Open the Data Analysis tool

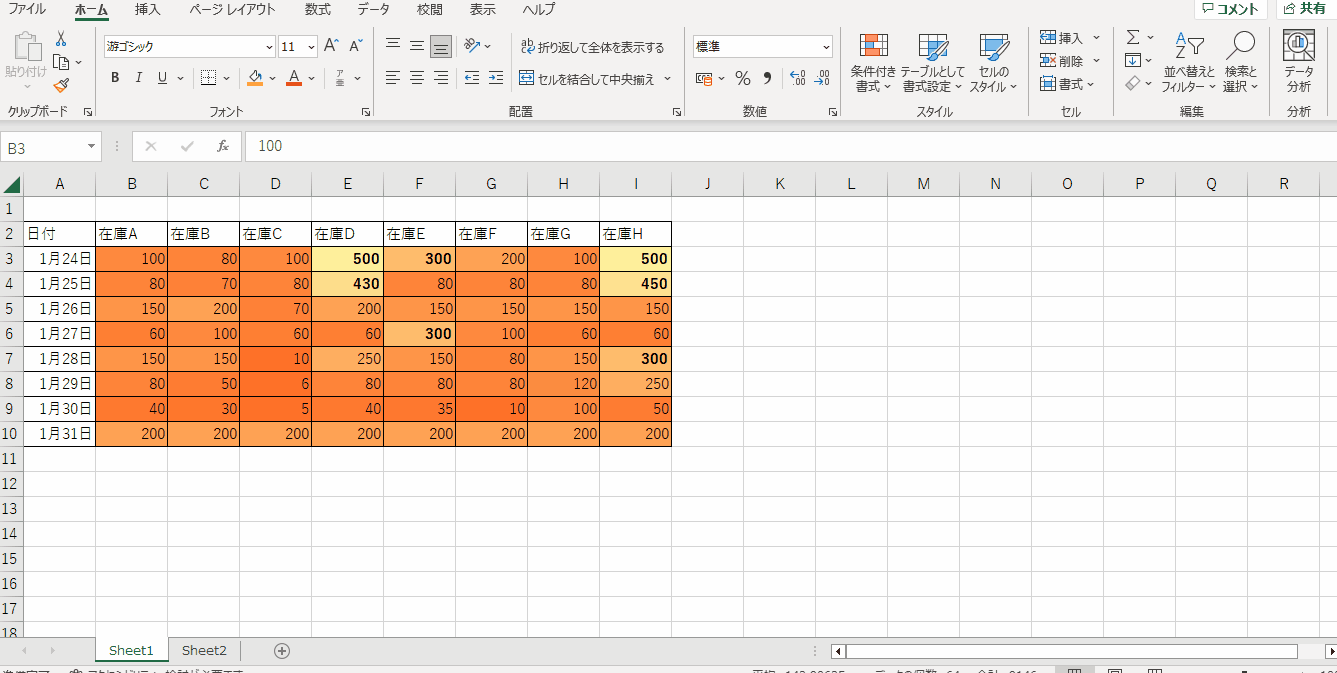1299,62
